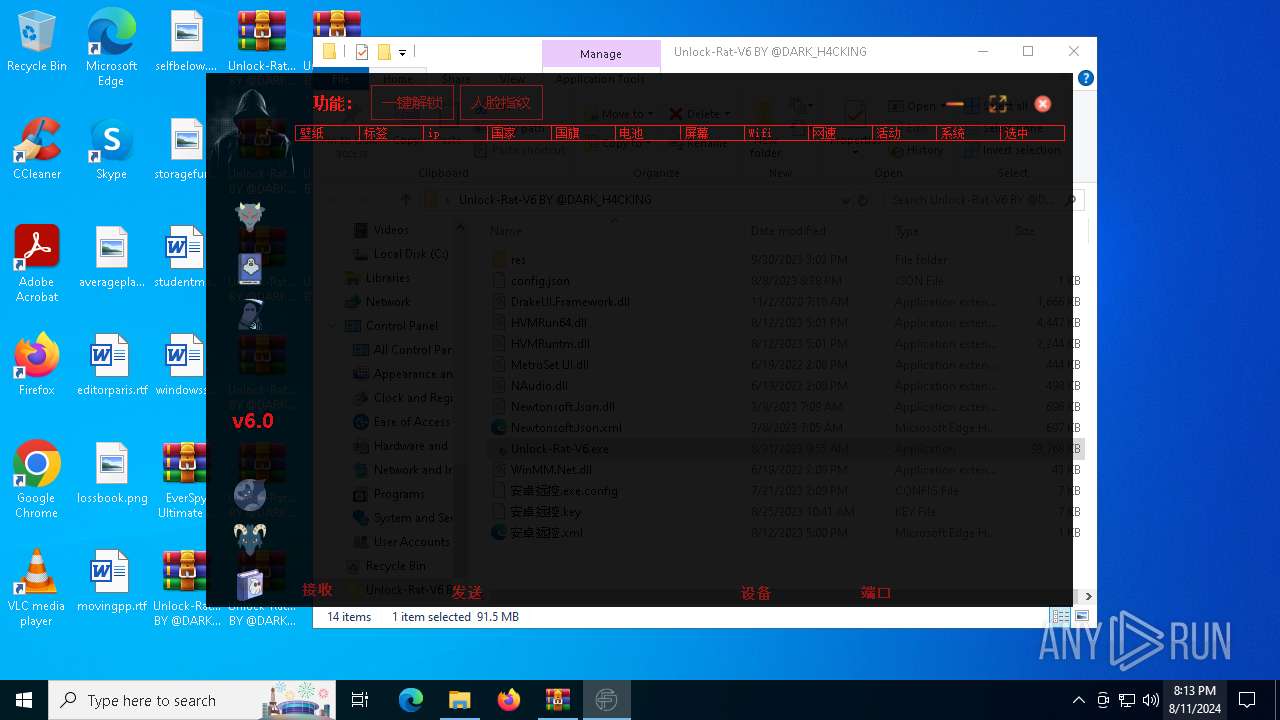Image resolution: width=1280 pixels, height=720 pixels.
Task: Minimize the Unlock-Rat panel with orange dash
Action: pos(955,104)
